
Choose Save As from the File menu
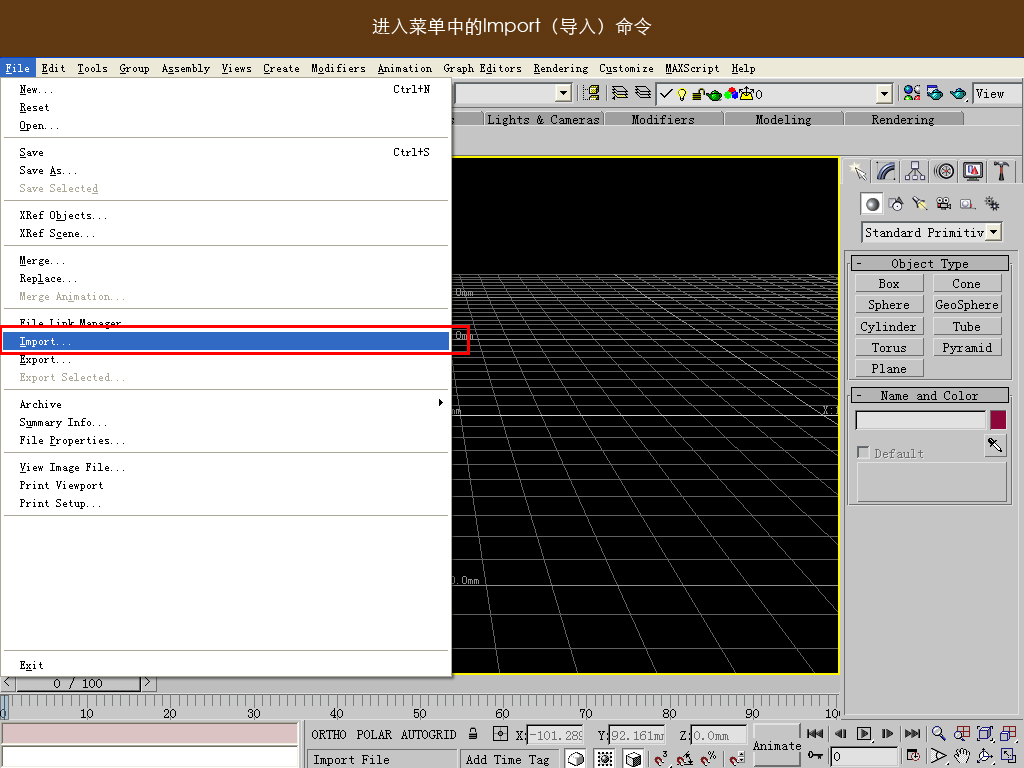[x=226, y=170]
